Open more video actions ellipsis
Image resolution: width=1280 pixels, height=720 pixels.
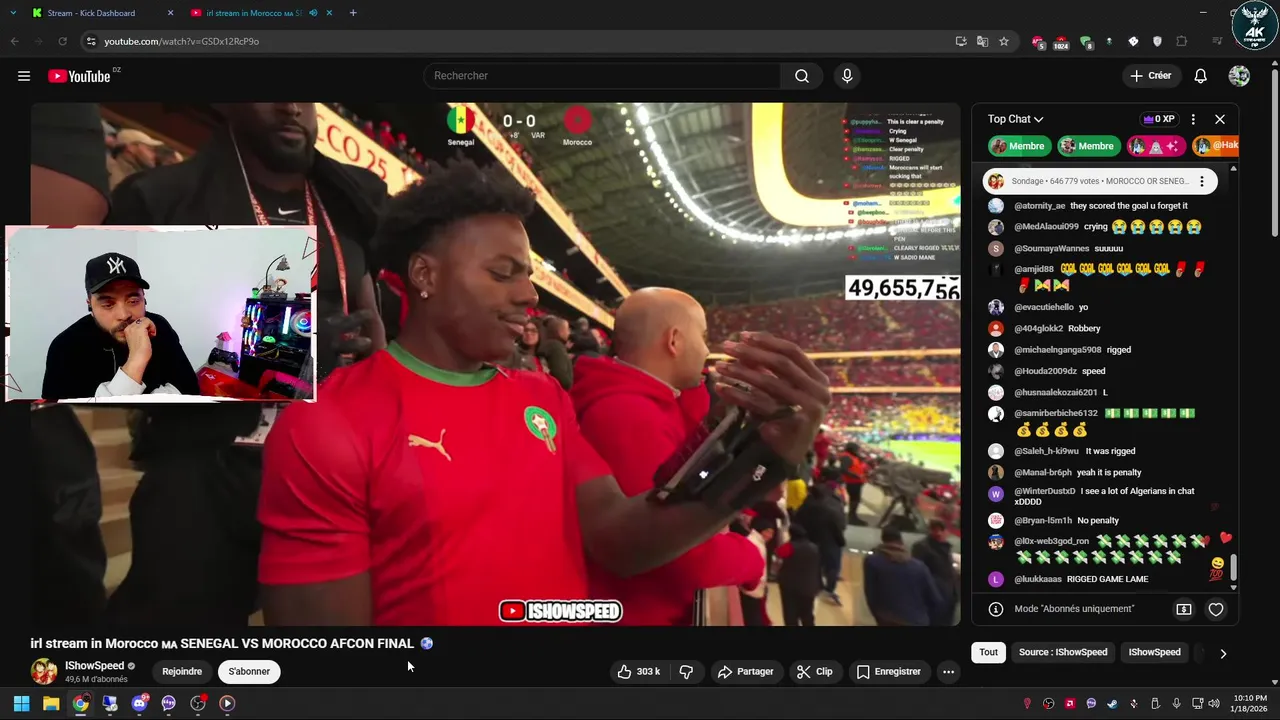[x=948, y=672]
